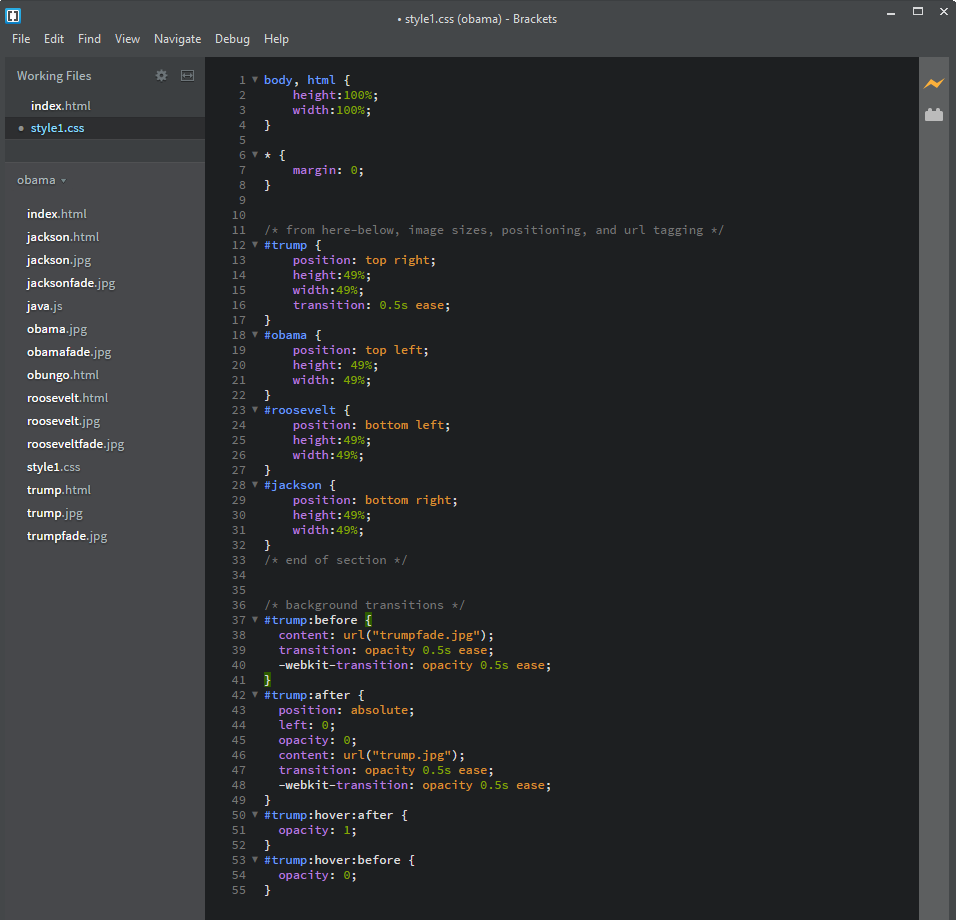Screen dimensions: 956x920
Task: Open Working Files settings gear
Action: pyautogui.click(x=162, y=76)
